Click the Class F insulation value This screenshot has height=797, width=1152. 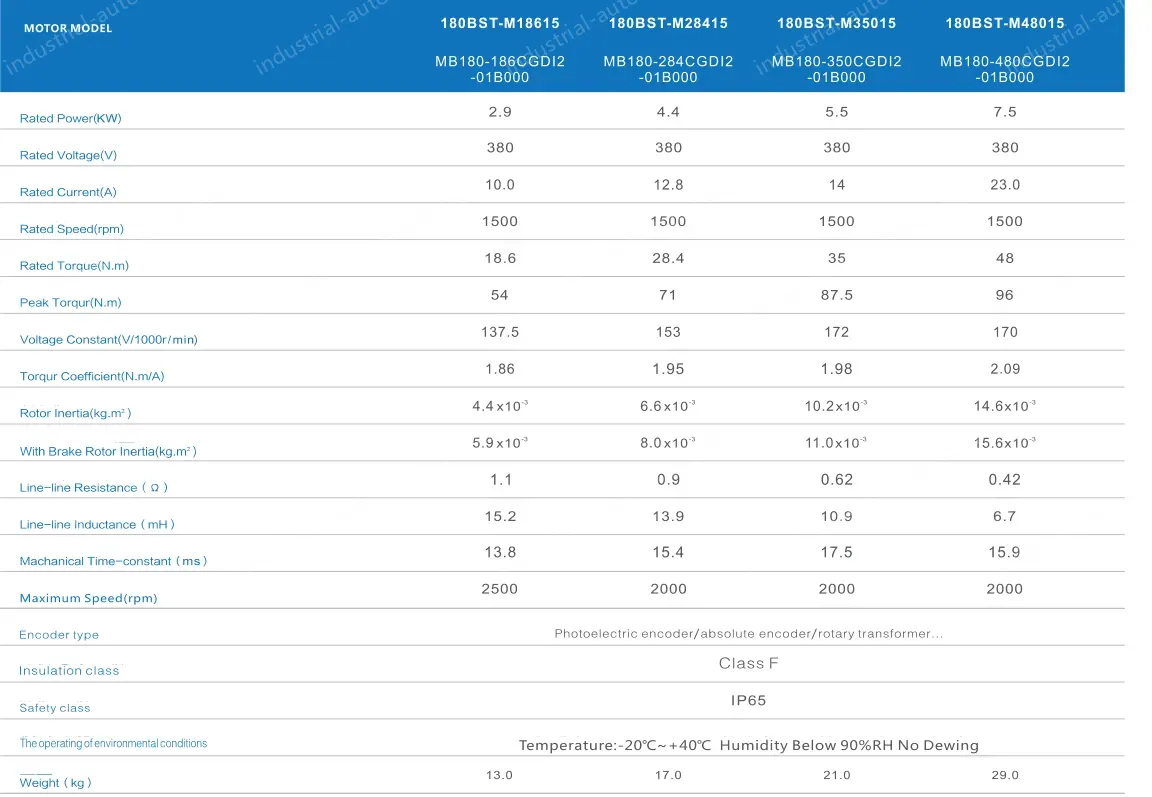[x=748, y=664]
